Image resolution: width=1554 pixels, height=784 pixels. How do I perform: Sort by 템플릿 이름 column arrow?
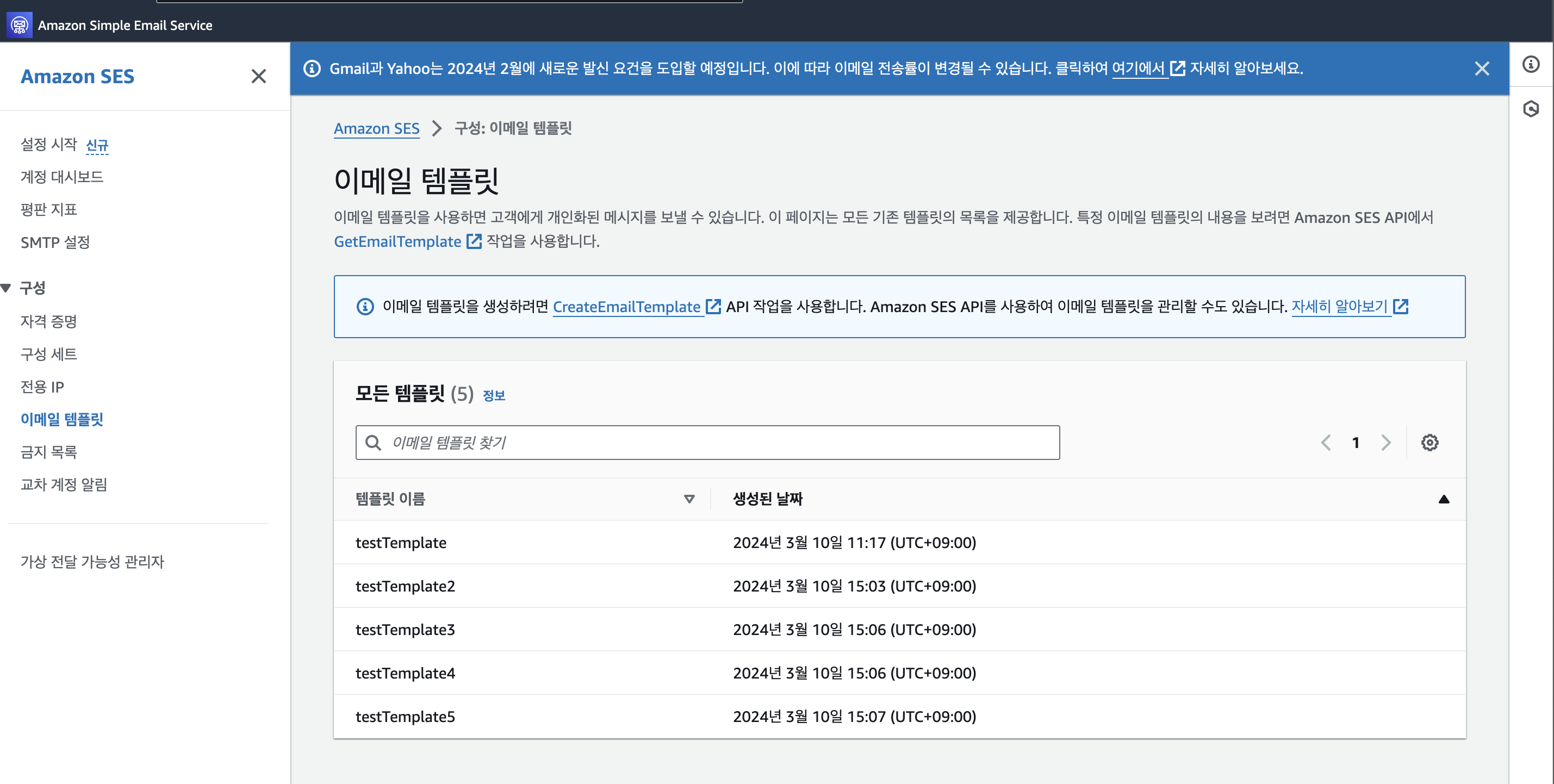pyautogui.click(x=689, y=499)
